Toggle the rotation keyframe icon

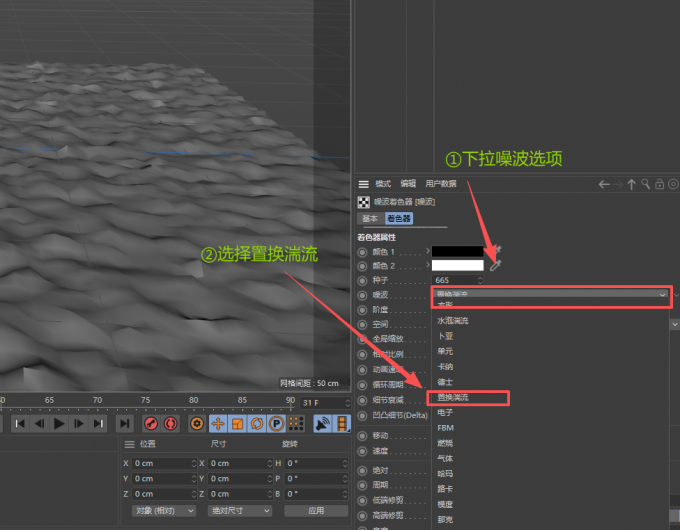click(256, 424)
